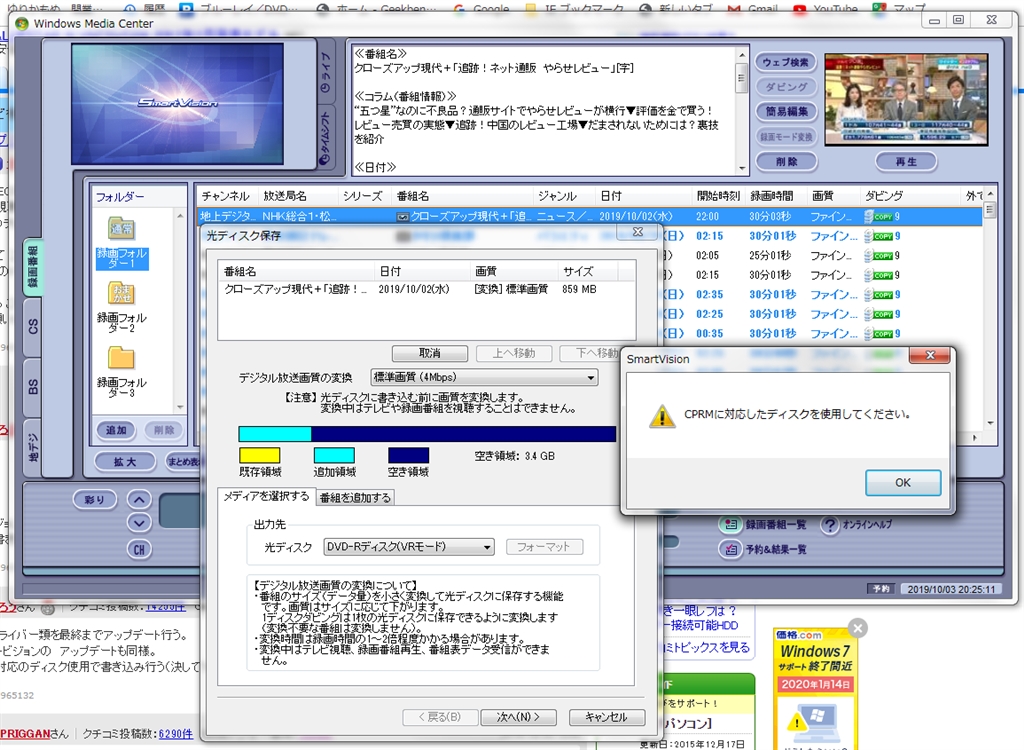Image resolution: width=1024 pixels, height=750 pixels.
Task: Click the PRIGGAN user link in browser
Action: pos(25,734)
